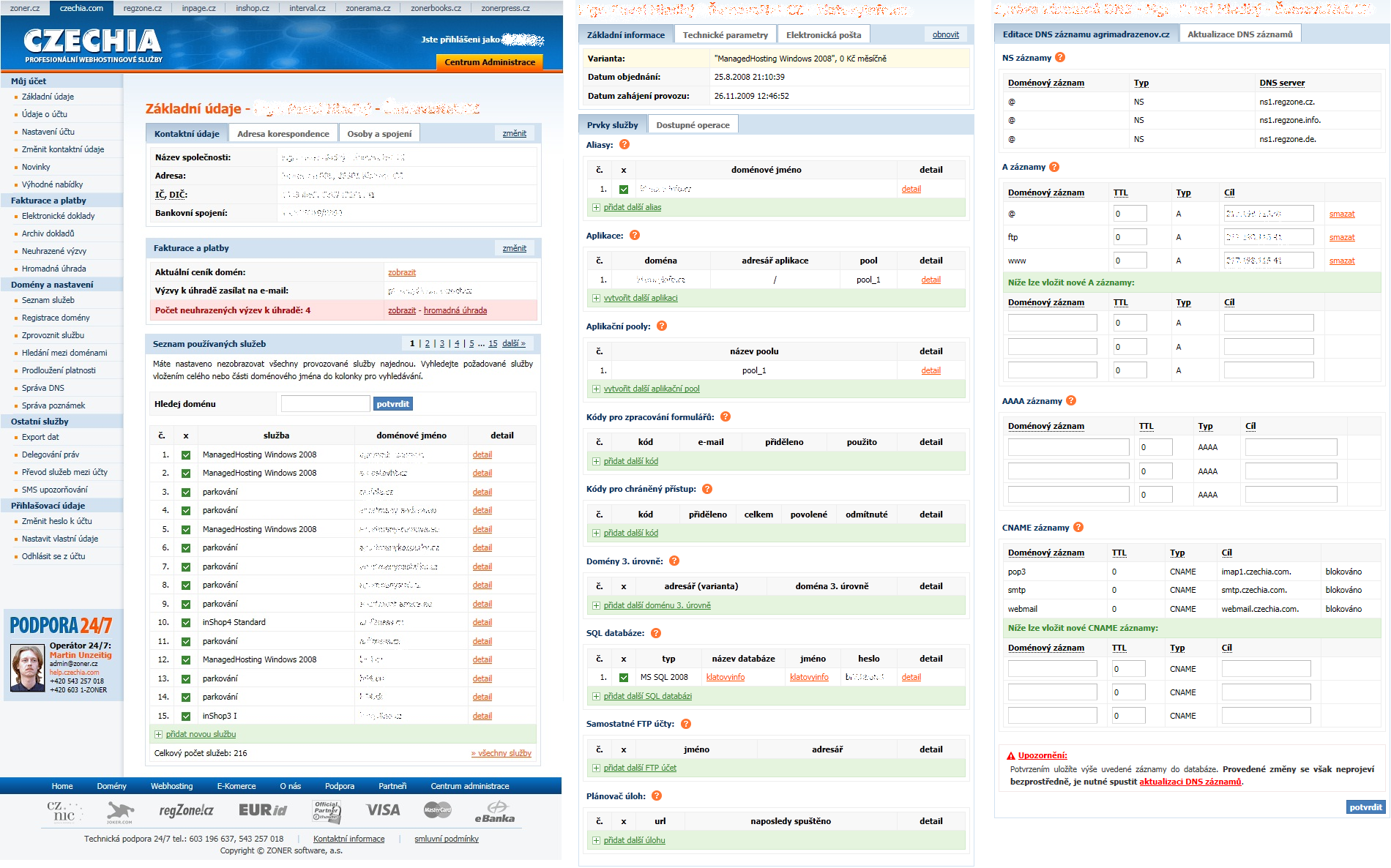Open help icon next to NS záznamy
This screenshot has width=1391, height=868.
click(x=1060, y=58)
